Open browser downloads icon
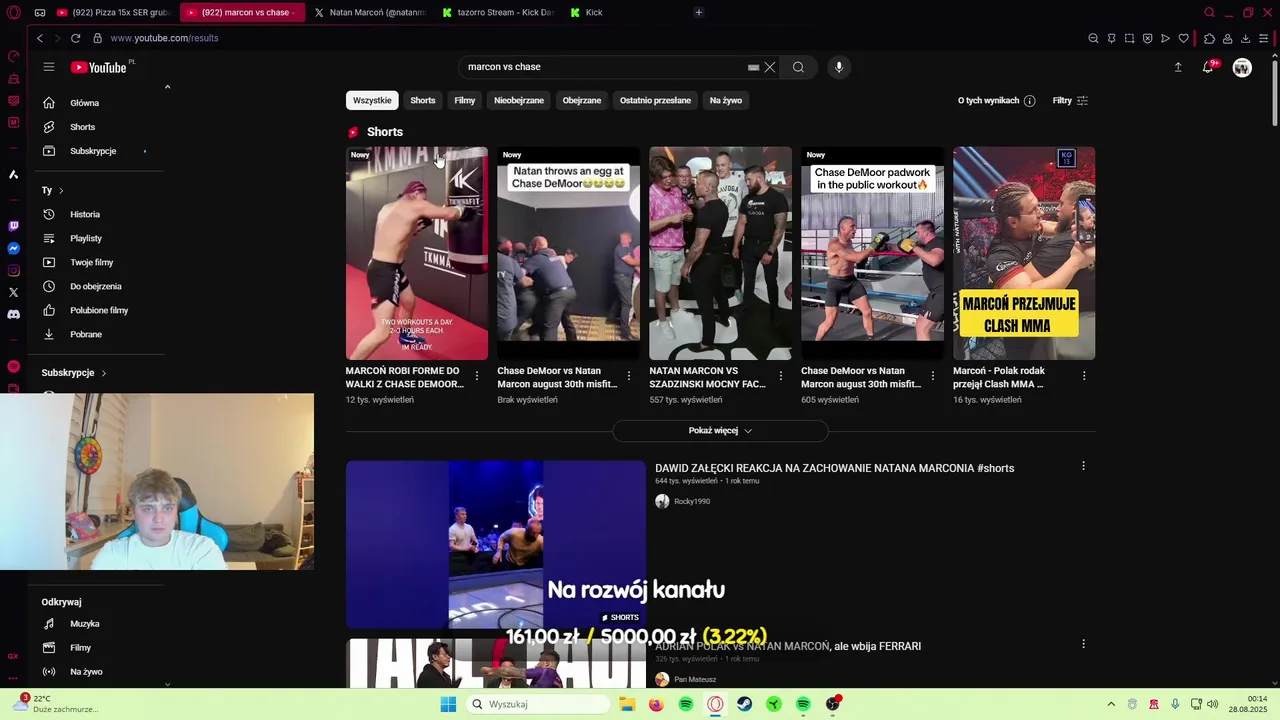 click(1245, 38)
